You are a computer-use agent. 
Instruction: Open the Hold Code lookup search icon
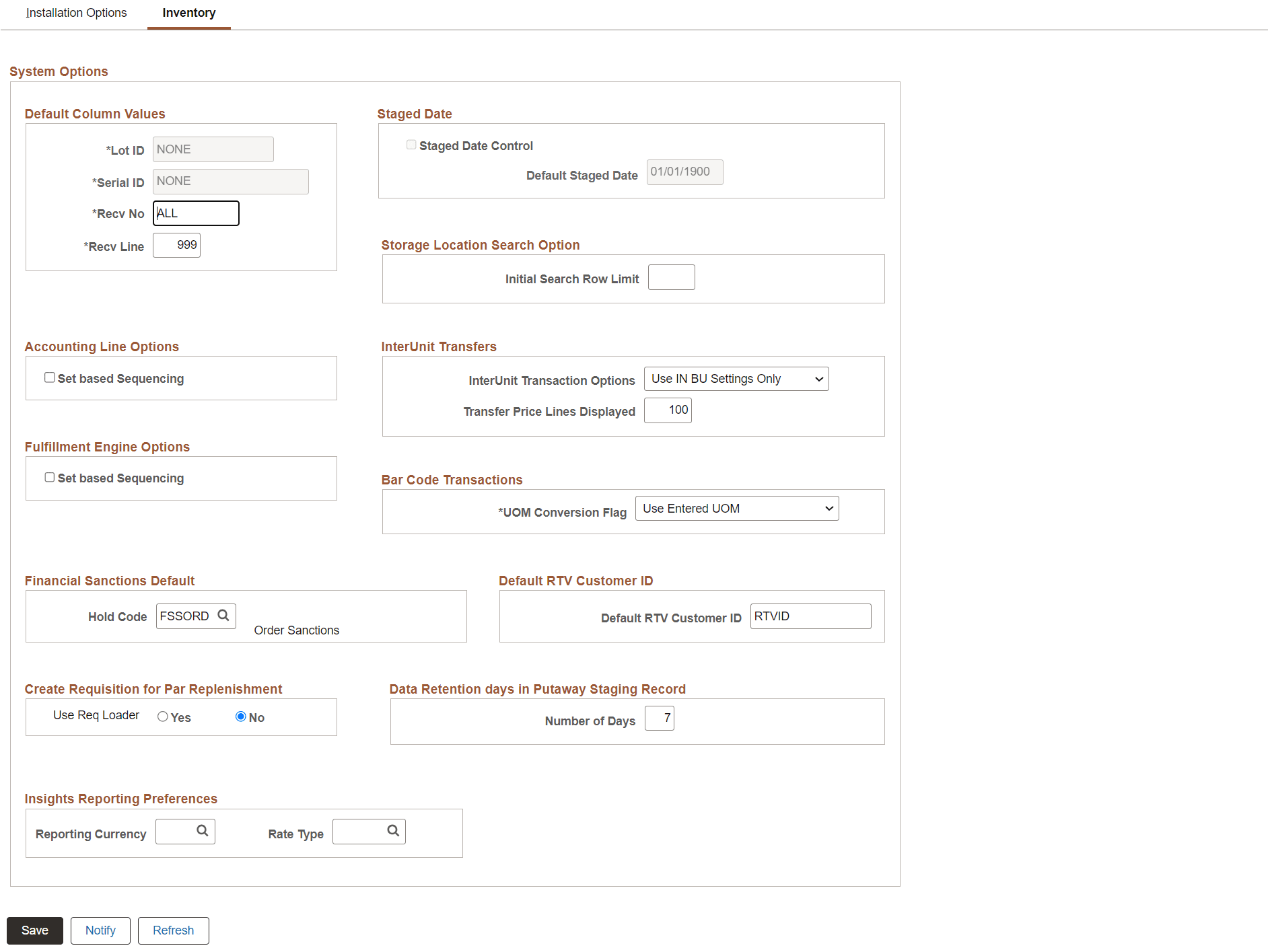[x=223, y=616]
